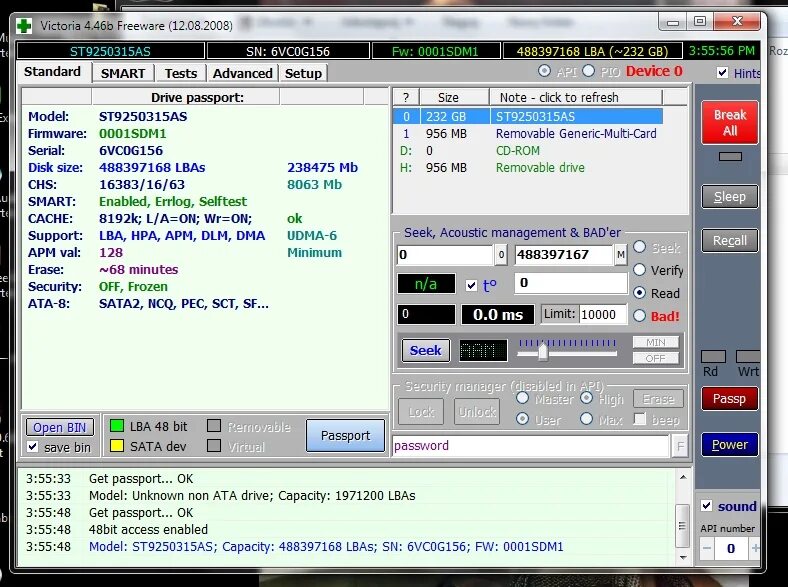Viewport: 788px width, 587px height.
Task: Select the Removable Generic-Multi-Card row
Action: [x=528, y=134]
